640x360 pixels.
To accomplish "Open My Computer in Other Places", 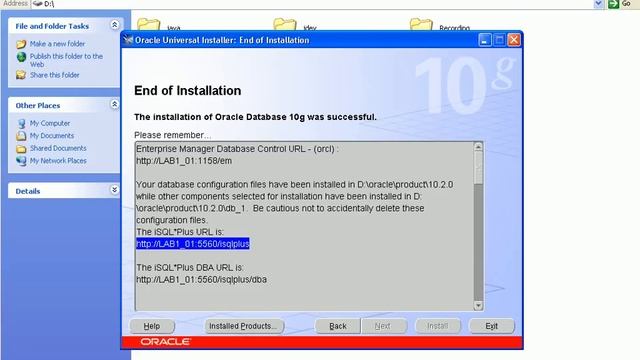I will pyautogui.click(x=49, y=123).
